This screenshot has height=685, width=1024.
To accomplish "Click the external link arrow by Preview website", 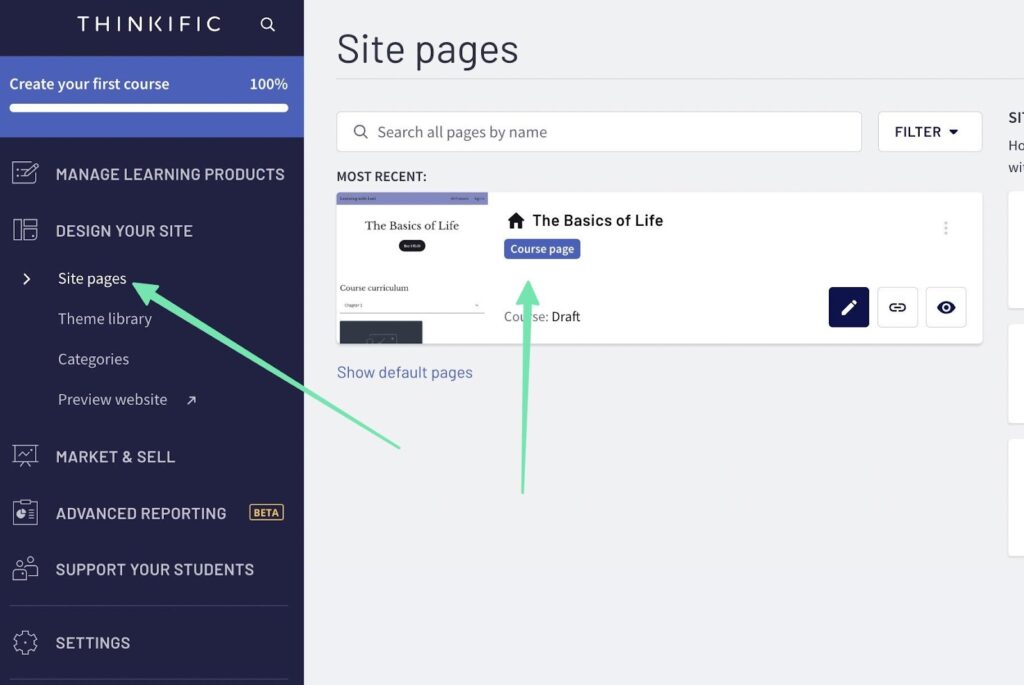I will tap(191, 400).
